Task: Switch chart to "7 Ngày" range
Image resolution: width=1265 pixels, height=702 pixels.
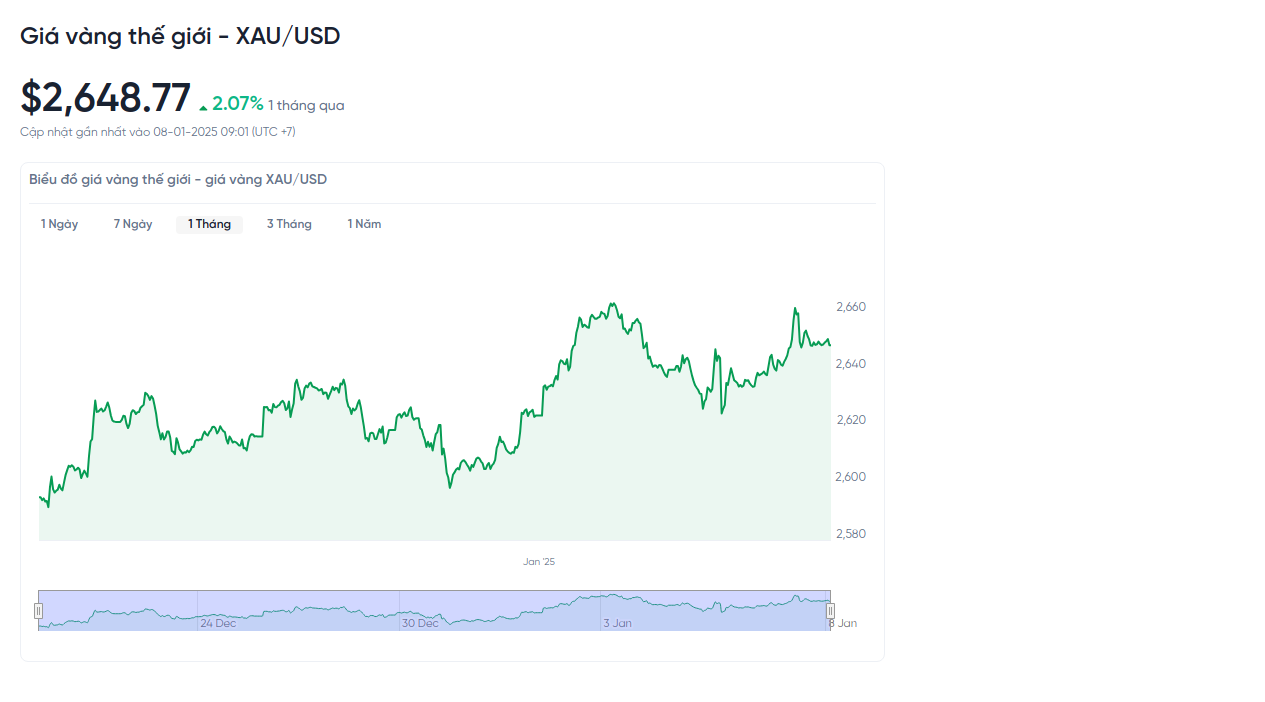Action: tap(133, 224)
